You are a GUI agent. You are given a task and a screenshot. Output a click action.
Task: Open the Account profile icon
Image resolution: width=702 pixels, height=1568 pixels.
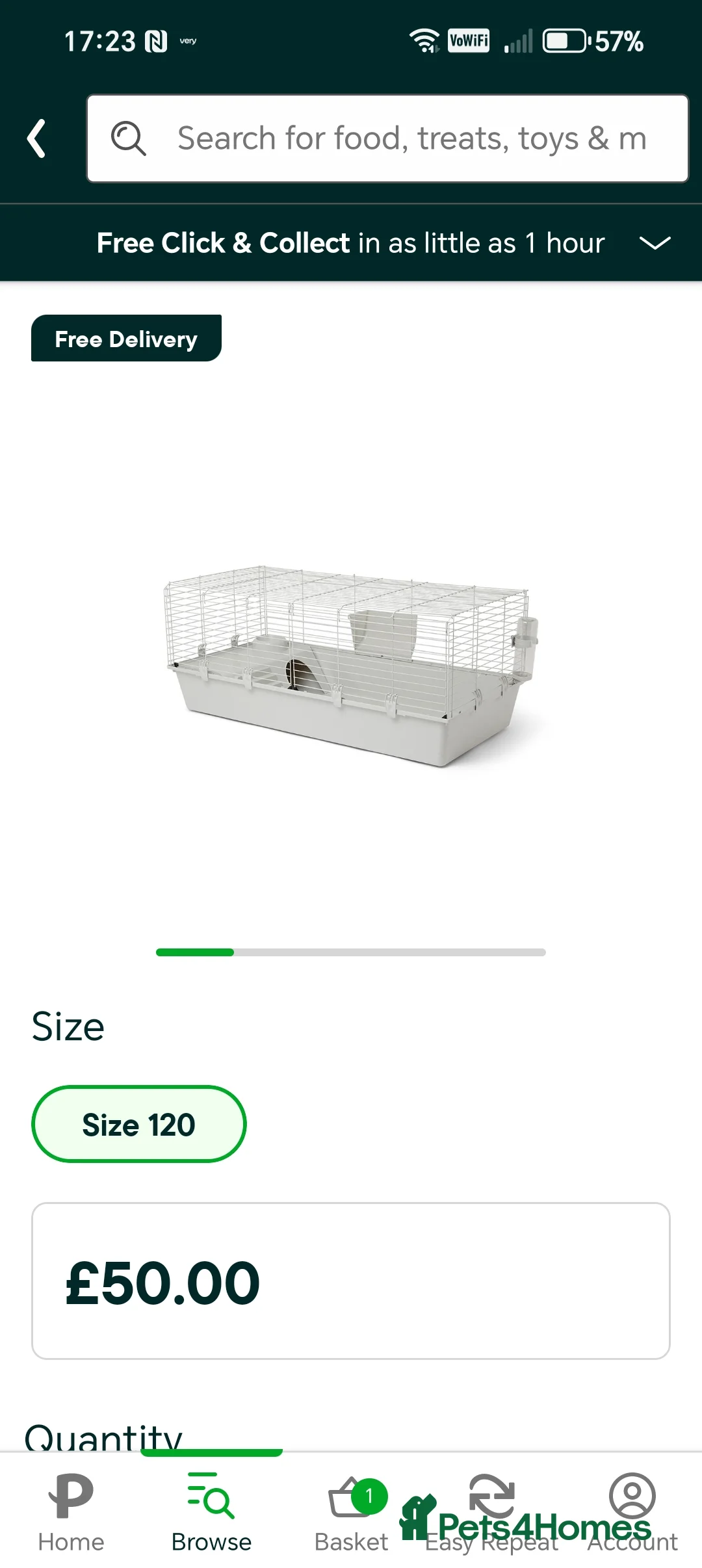click(x=632, y=1496)
